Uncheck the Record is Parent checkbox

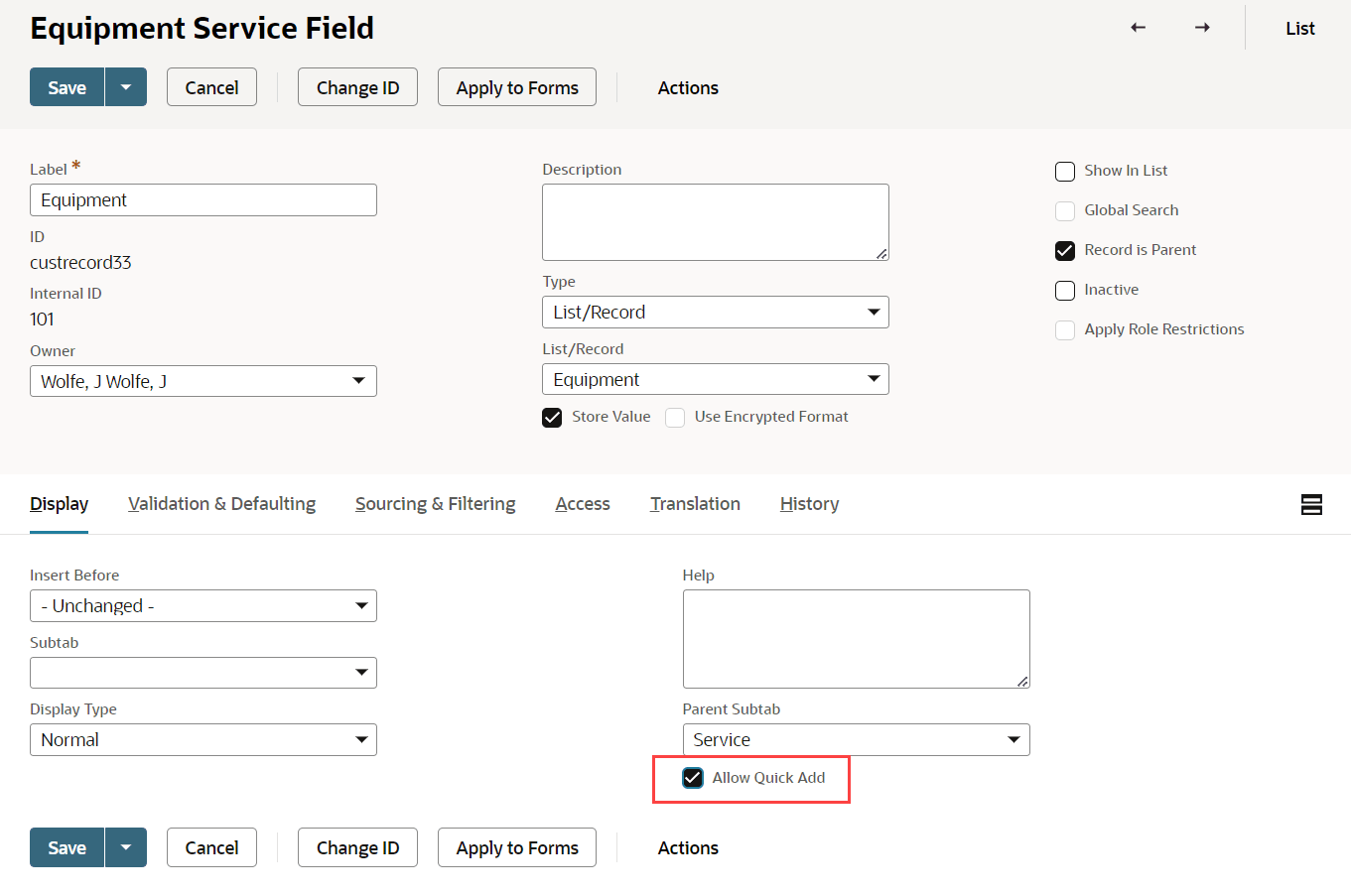coord(1065,251)
